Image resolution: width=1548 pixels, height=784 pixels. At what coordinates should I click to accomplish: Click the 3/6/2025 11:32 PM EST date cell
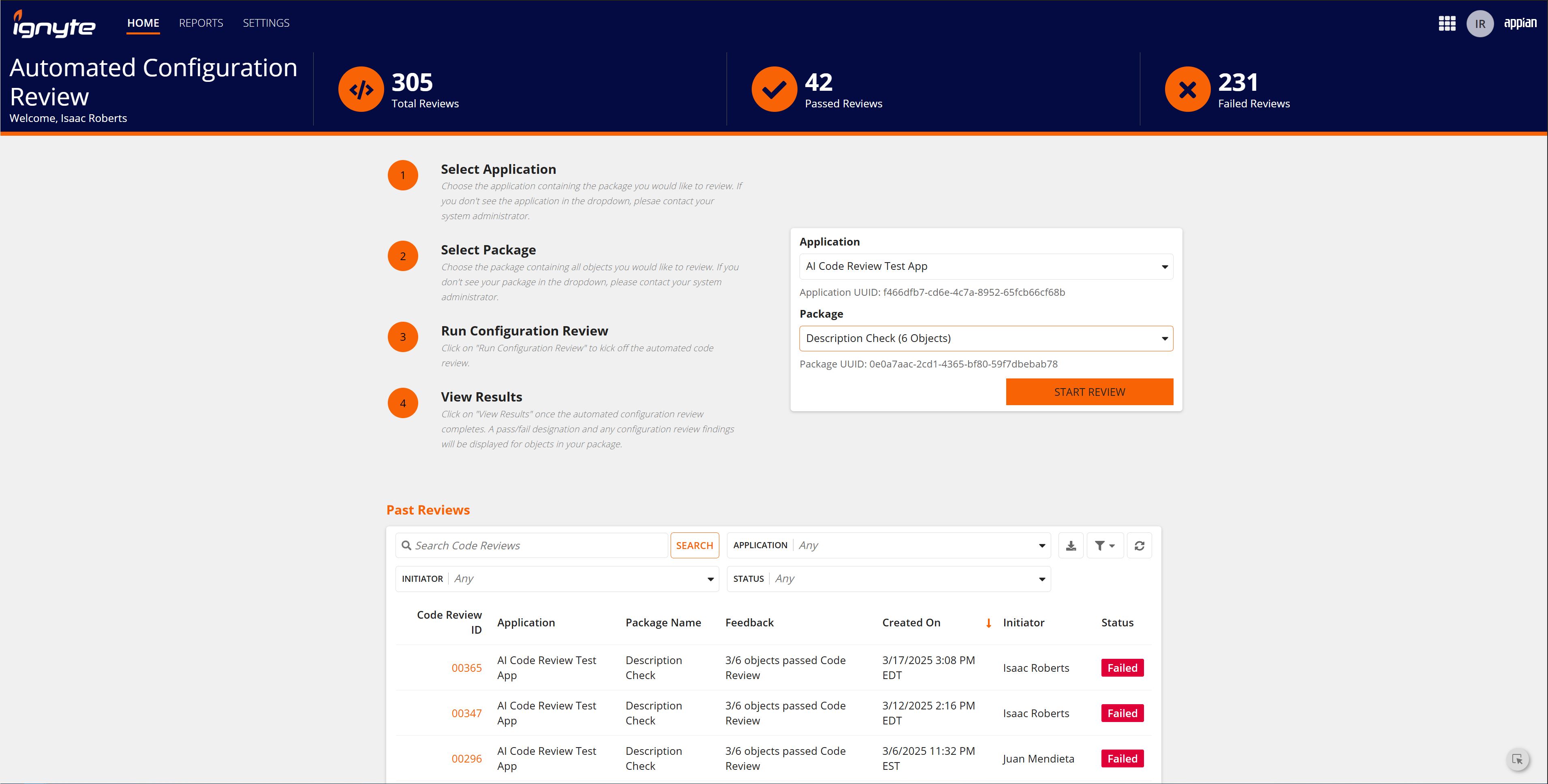pyautogui.click(x=928, y=758)
